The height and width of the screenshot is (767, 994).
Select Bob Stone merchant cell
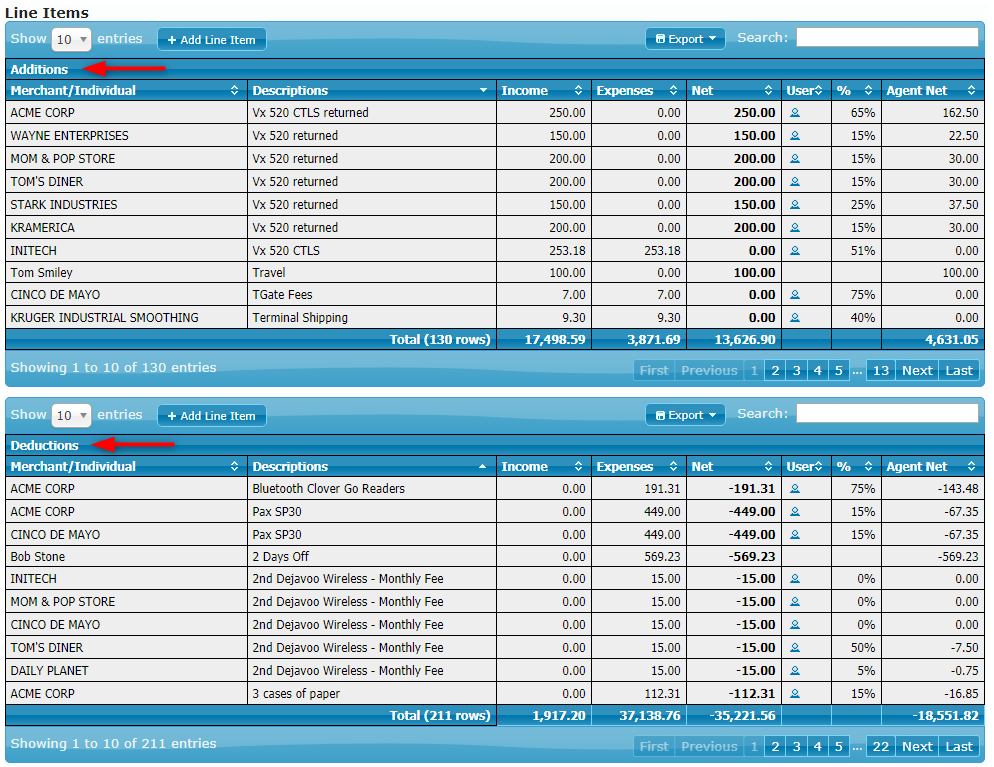[126, 557]
